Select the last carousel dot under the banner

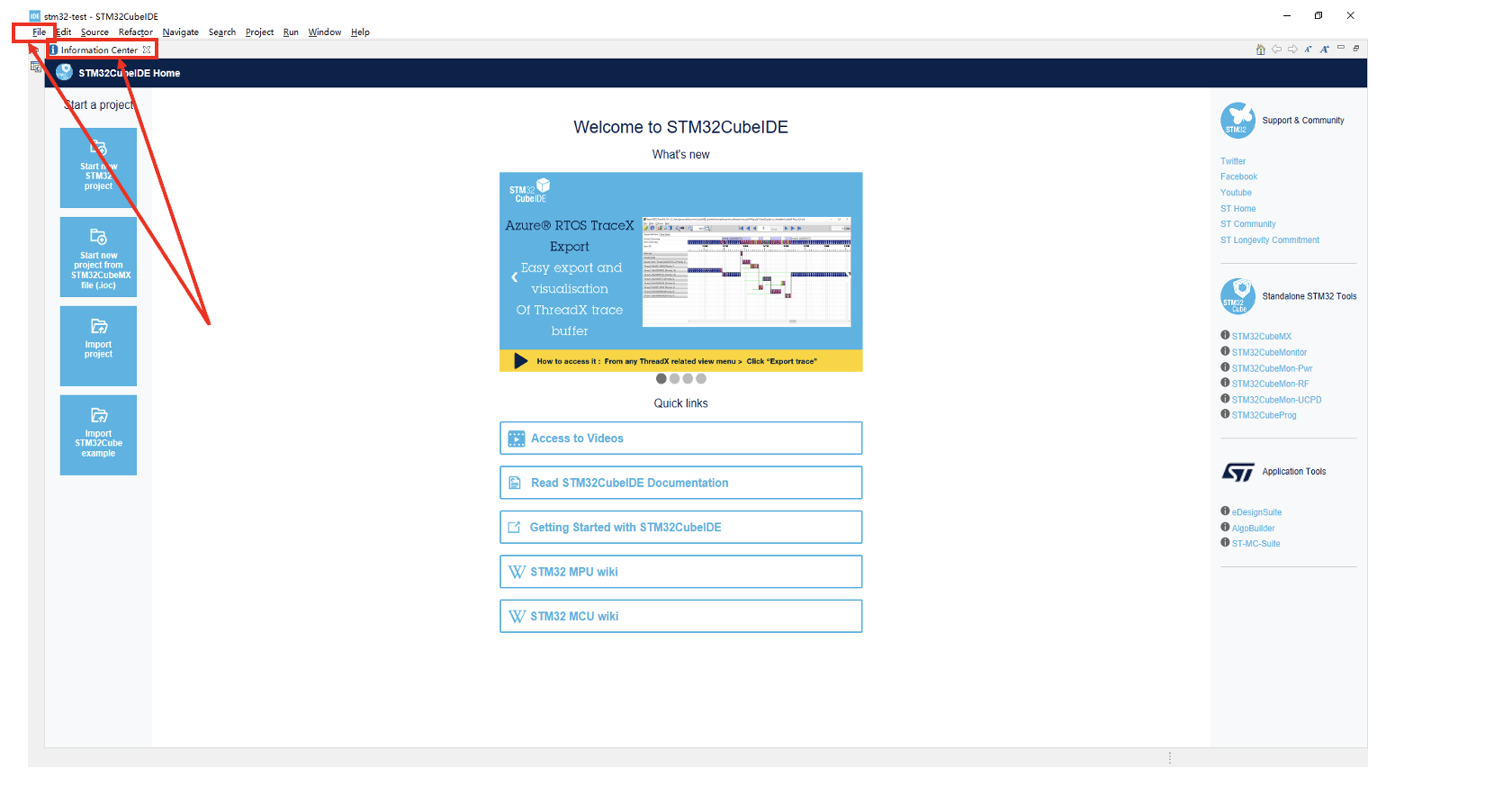[x=701, y=379]
